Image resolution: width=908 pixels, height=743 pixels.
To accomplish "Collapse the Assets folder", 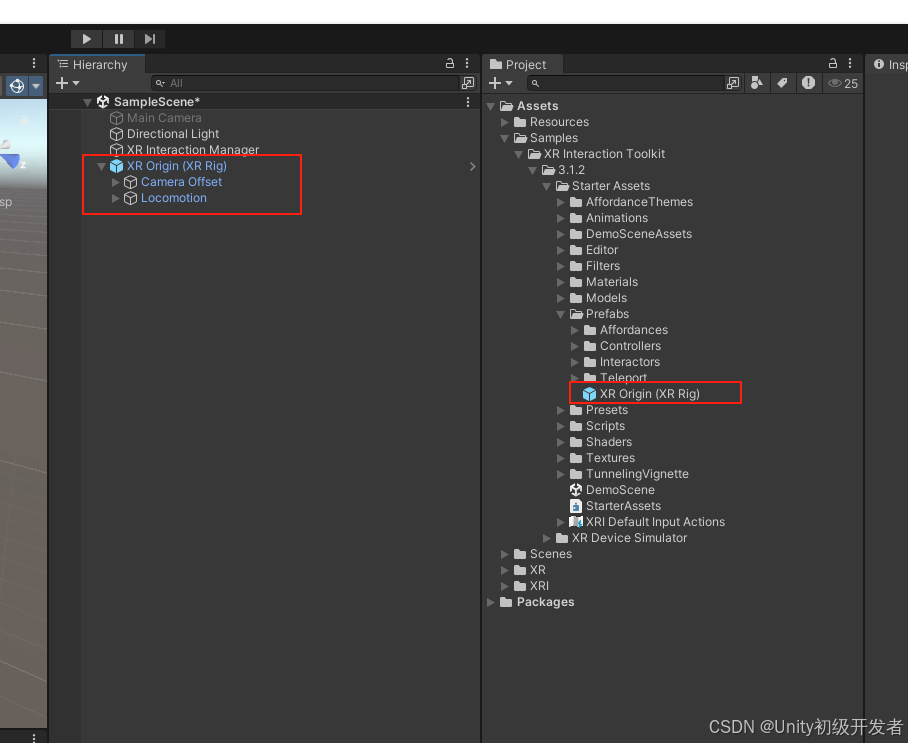I will (490, 106).
